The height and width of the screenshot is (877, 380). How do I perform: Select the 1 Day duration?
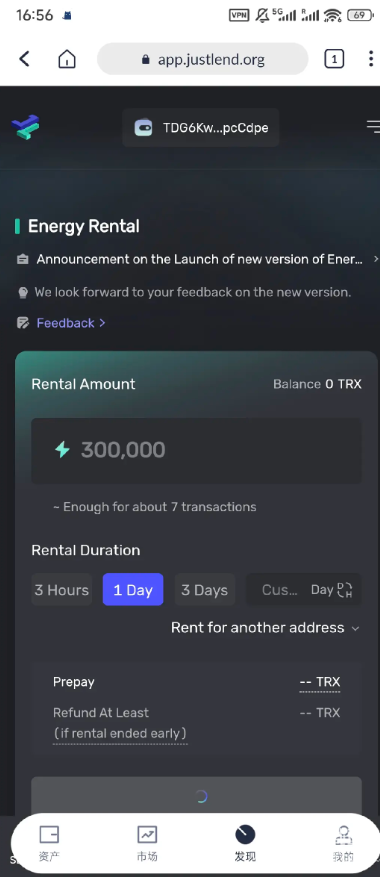point(133,590)
